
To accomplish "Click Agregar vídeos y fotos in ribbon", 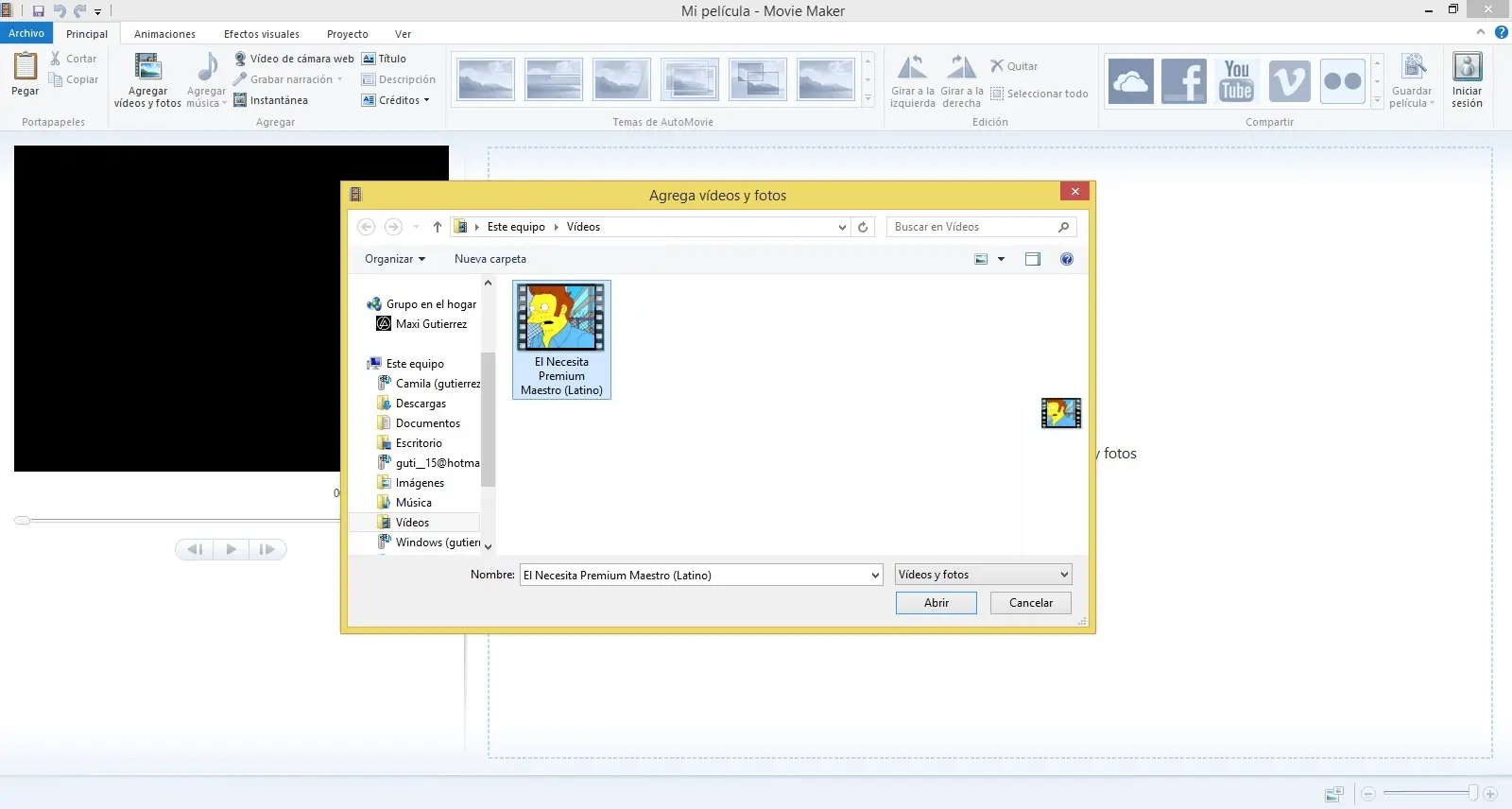I will [147, 80].
